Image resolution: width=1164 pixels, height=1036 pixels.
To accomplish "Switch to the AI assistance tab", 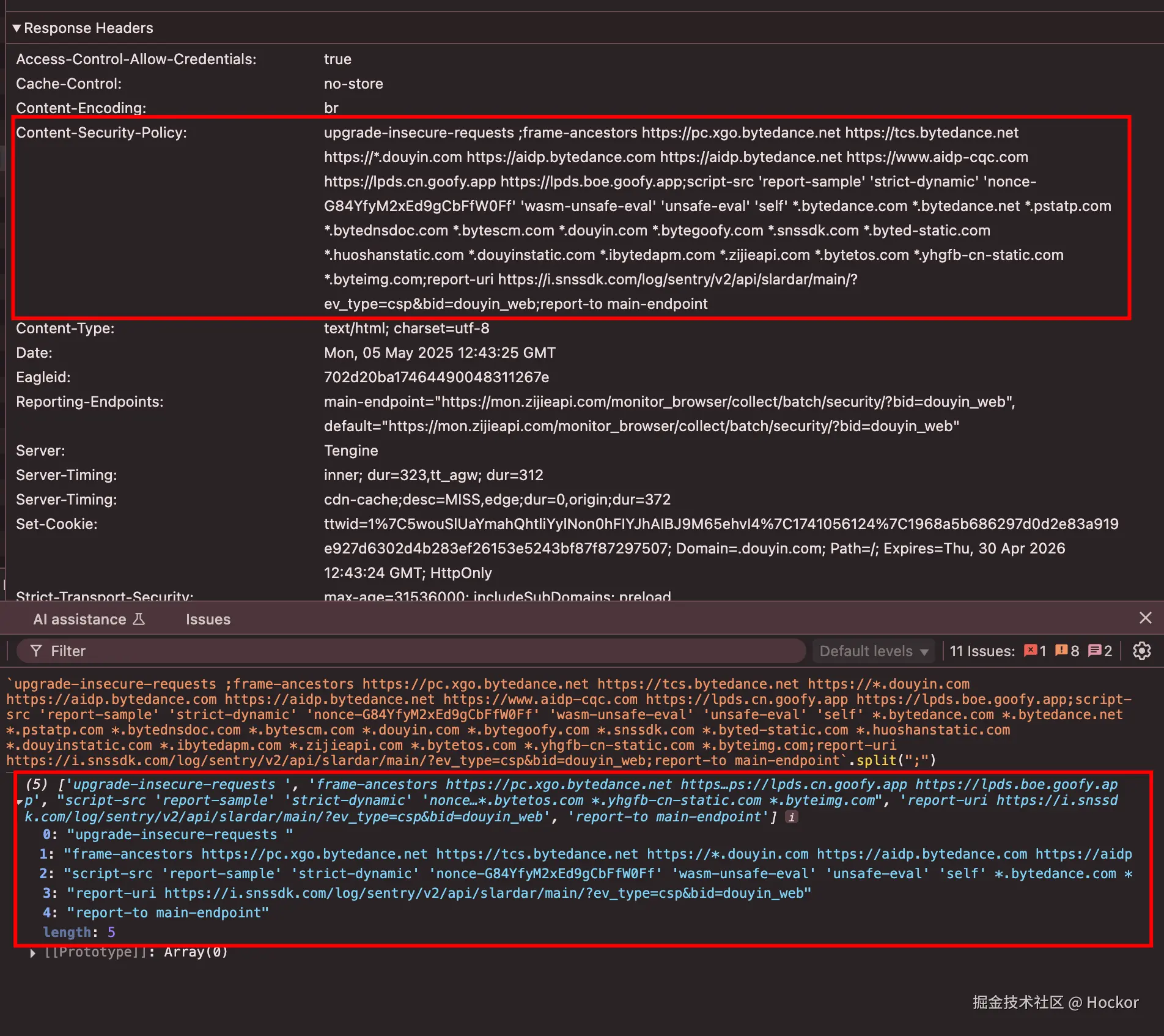I will [x=89, y=619].
